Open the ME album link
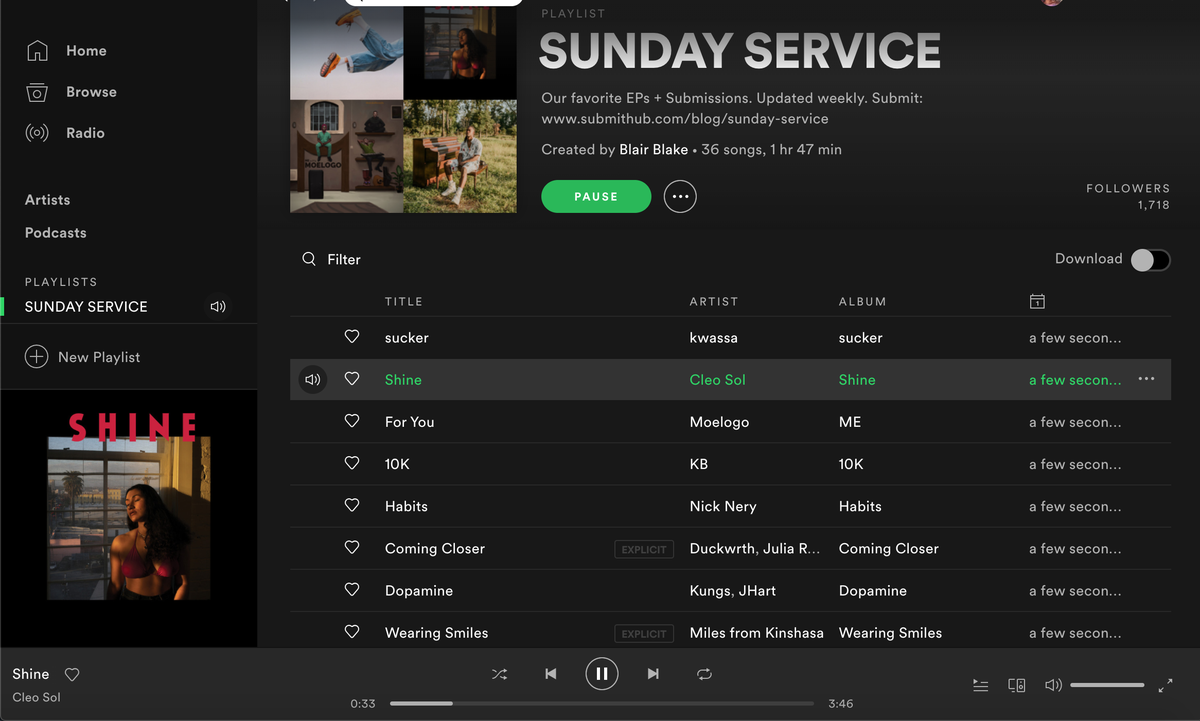 point(850,422)
